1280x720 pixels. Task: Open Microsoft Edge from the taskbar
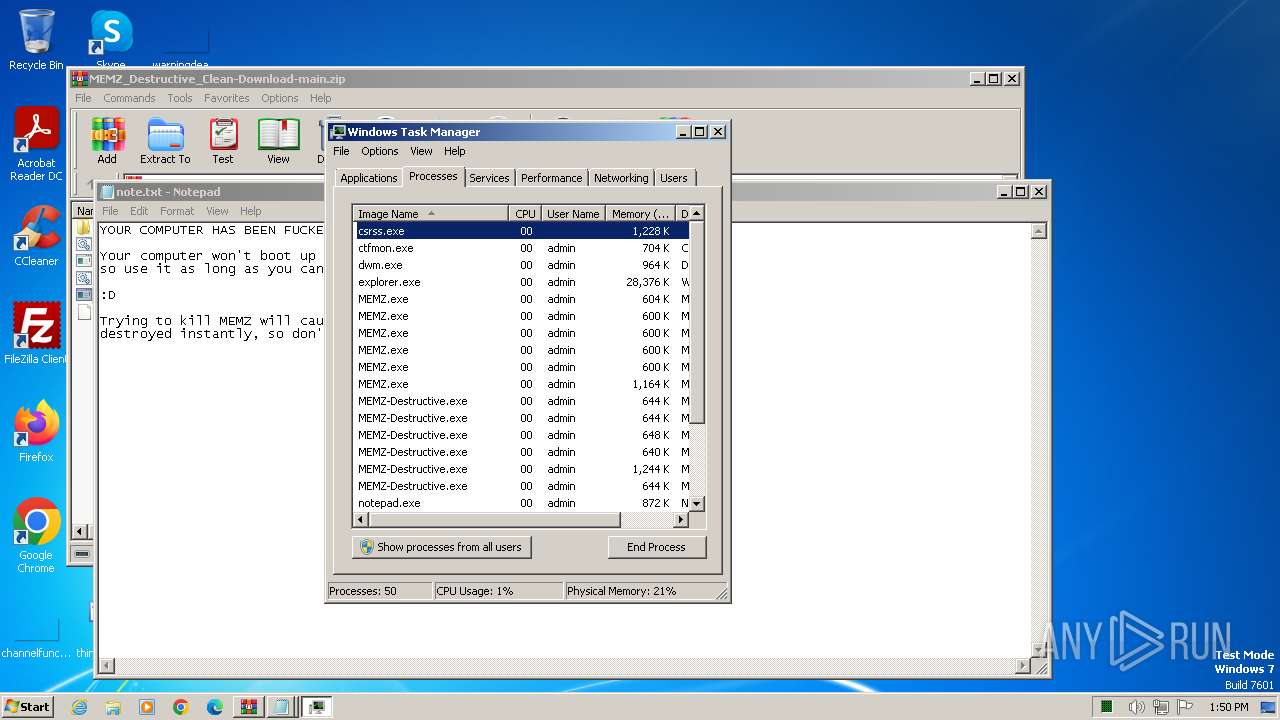[215, 707]
